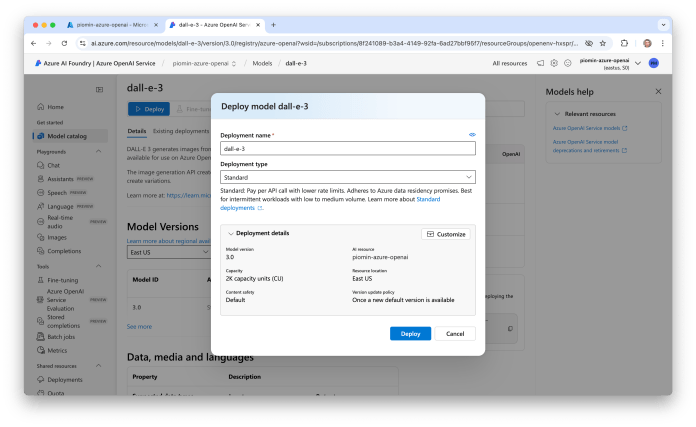
Task: Collapse the sidebar with panel icon
Action: click(99, 90)
